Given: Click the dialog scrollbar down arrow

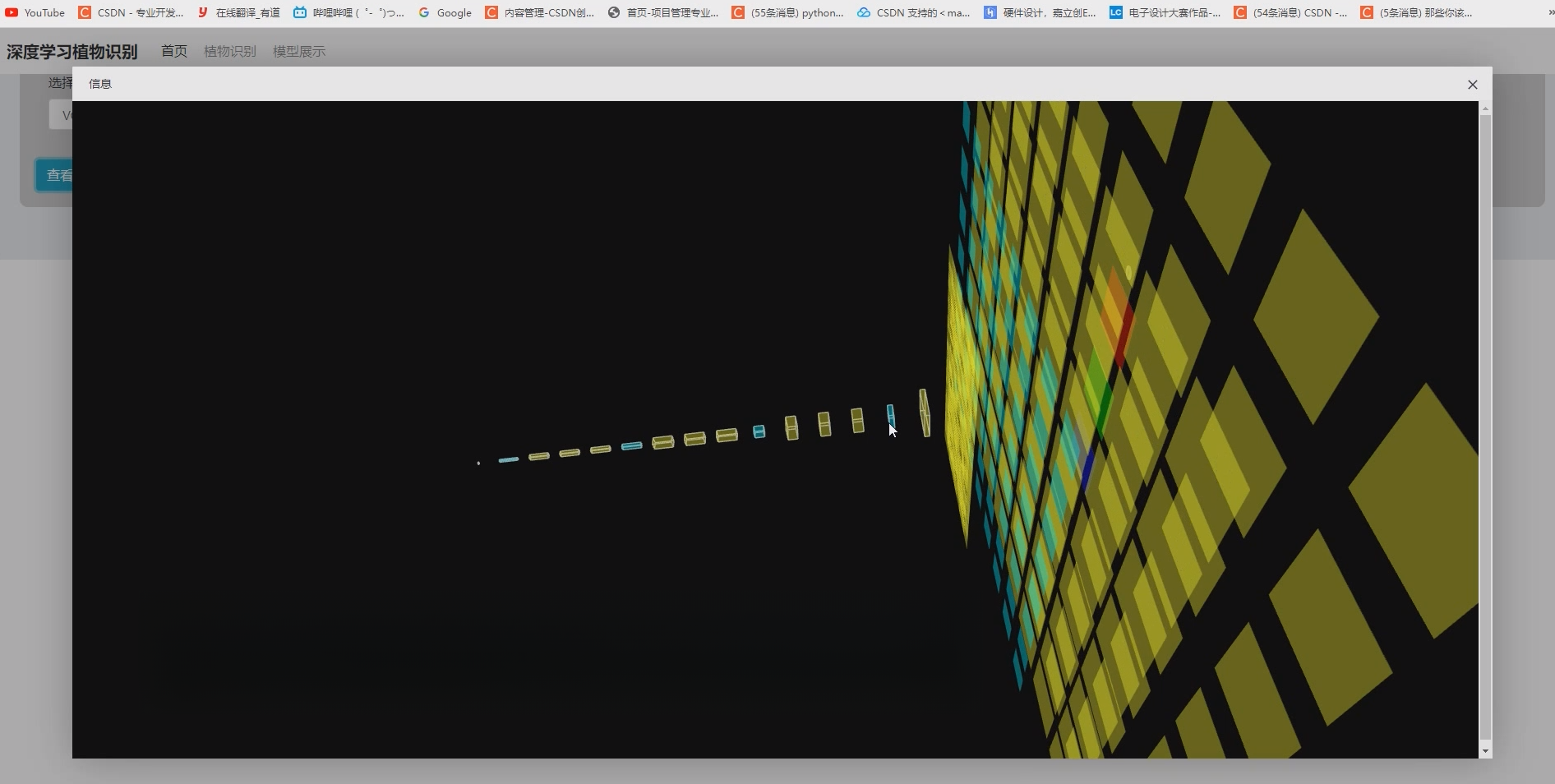Looking at the screenshot, I should 1485,751.
